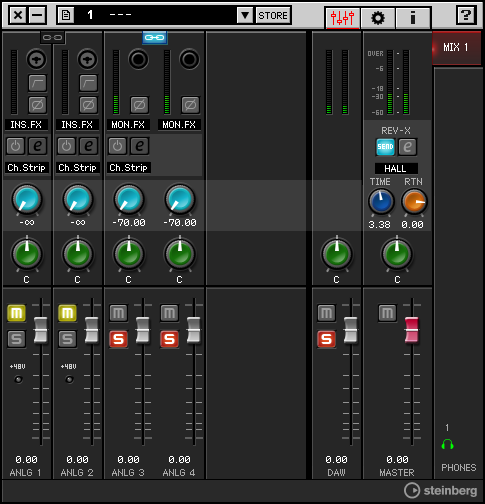Image resolution: width=485 pixels, height=504 pixels.
Task: Unsolo the ANLG 3 channel
Action: tap(119, 339)
